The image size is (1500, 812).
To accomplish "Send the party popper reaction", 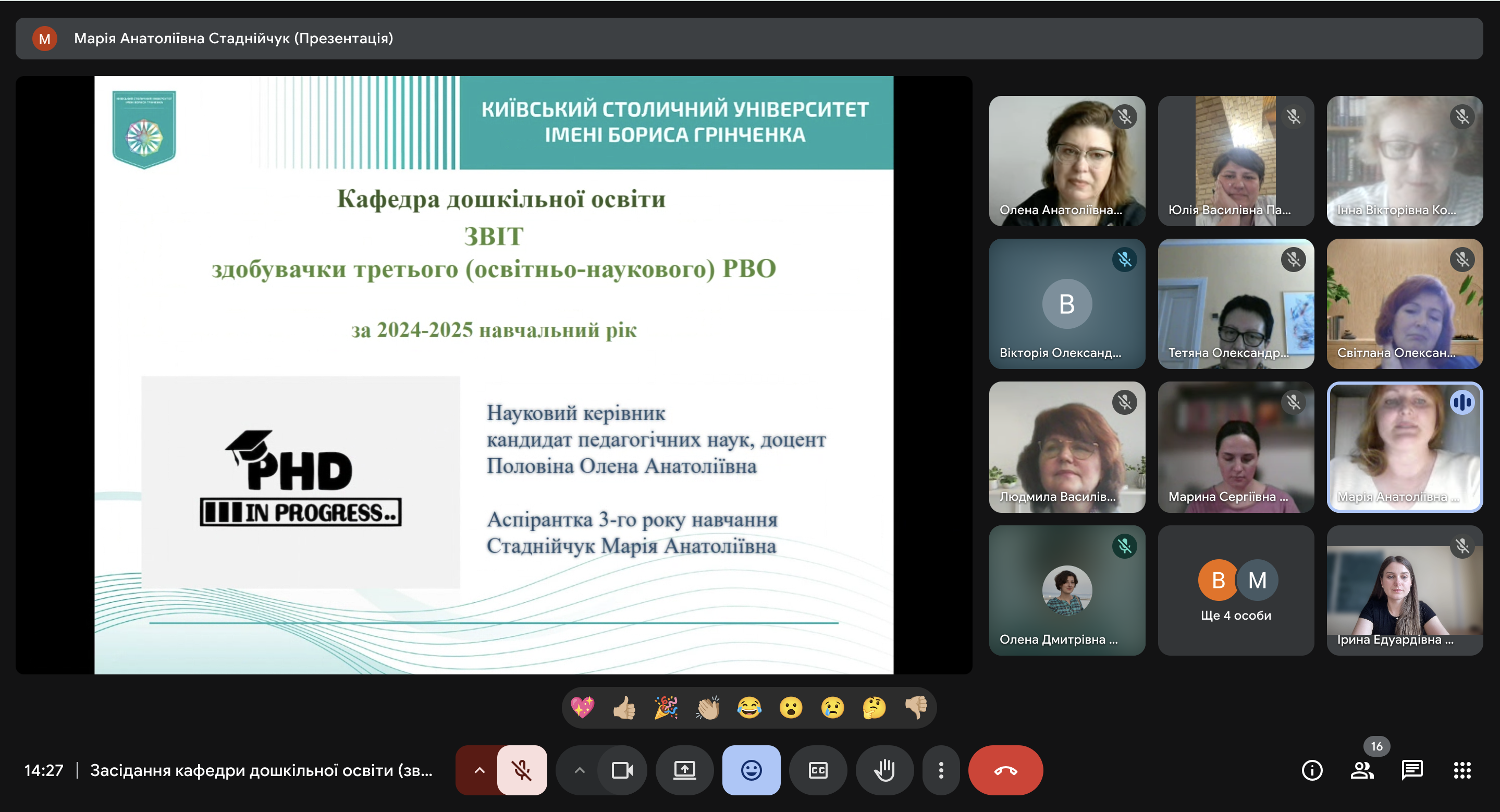I will coord(666,708).
